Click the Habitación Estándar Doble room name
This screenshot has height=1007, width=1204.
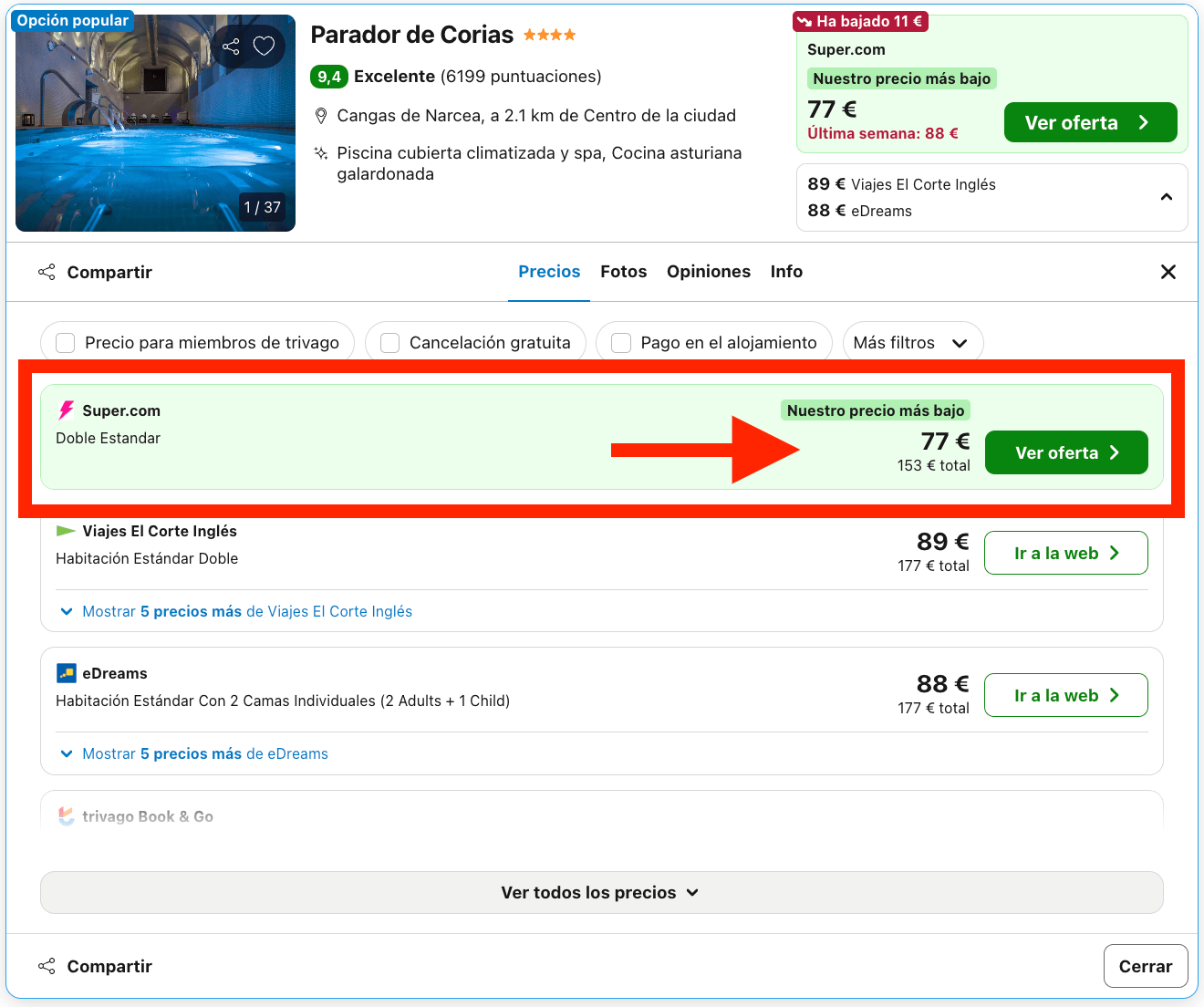[x=147, y=558]
